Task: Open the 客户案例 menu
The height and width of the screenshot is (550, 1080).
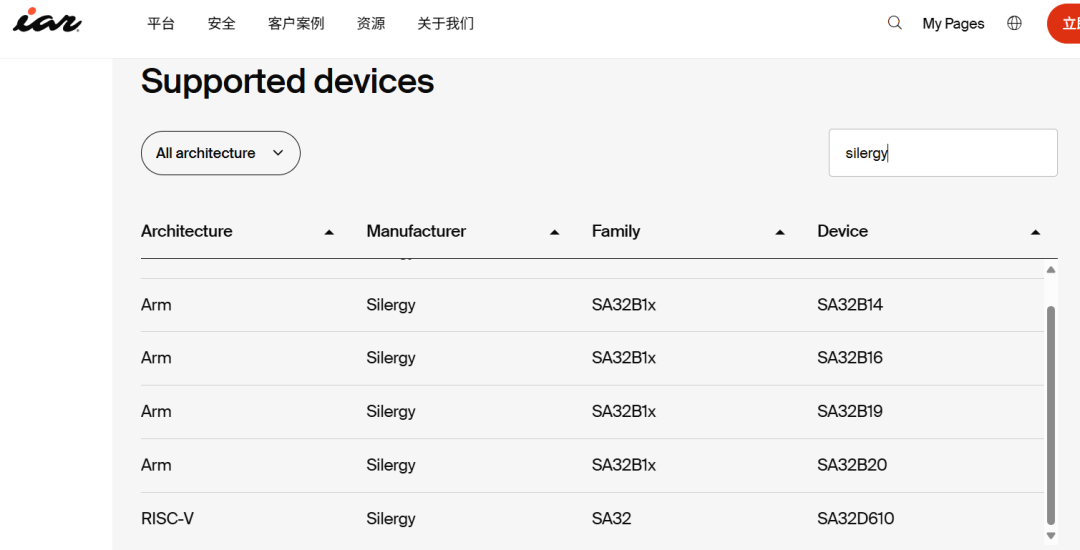Action: point(296,23)
